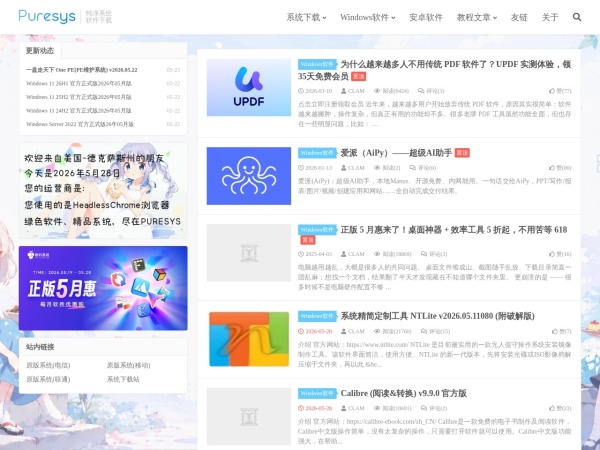Click the 2026-03-10 date on UPDF article
The height and width of the screenshot is (450, 600).
pyautogui.click(x=315, y=91)
